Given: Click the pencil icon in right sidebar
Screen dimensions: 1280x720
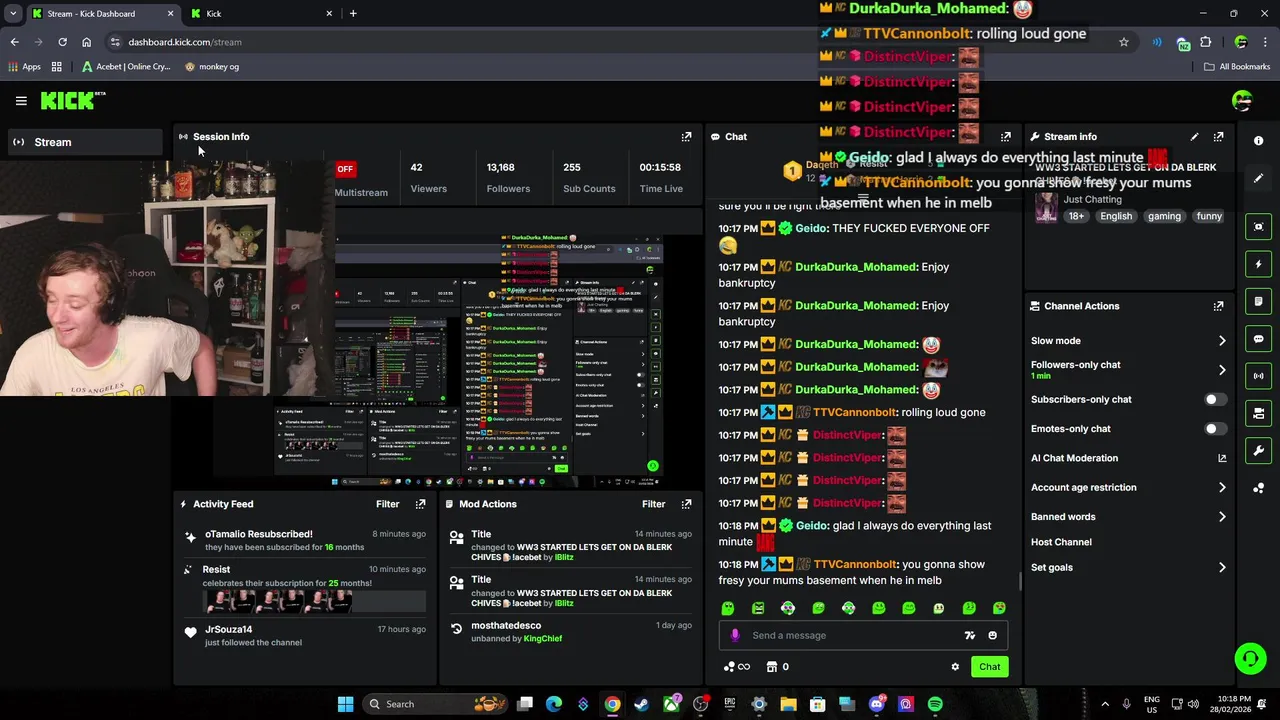Looking at the screenshot, I should point(1259,178).
